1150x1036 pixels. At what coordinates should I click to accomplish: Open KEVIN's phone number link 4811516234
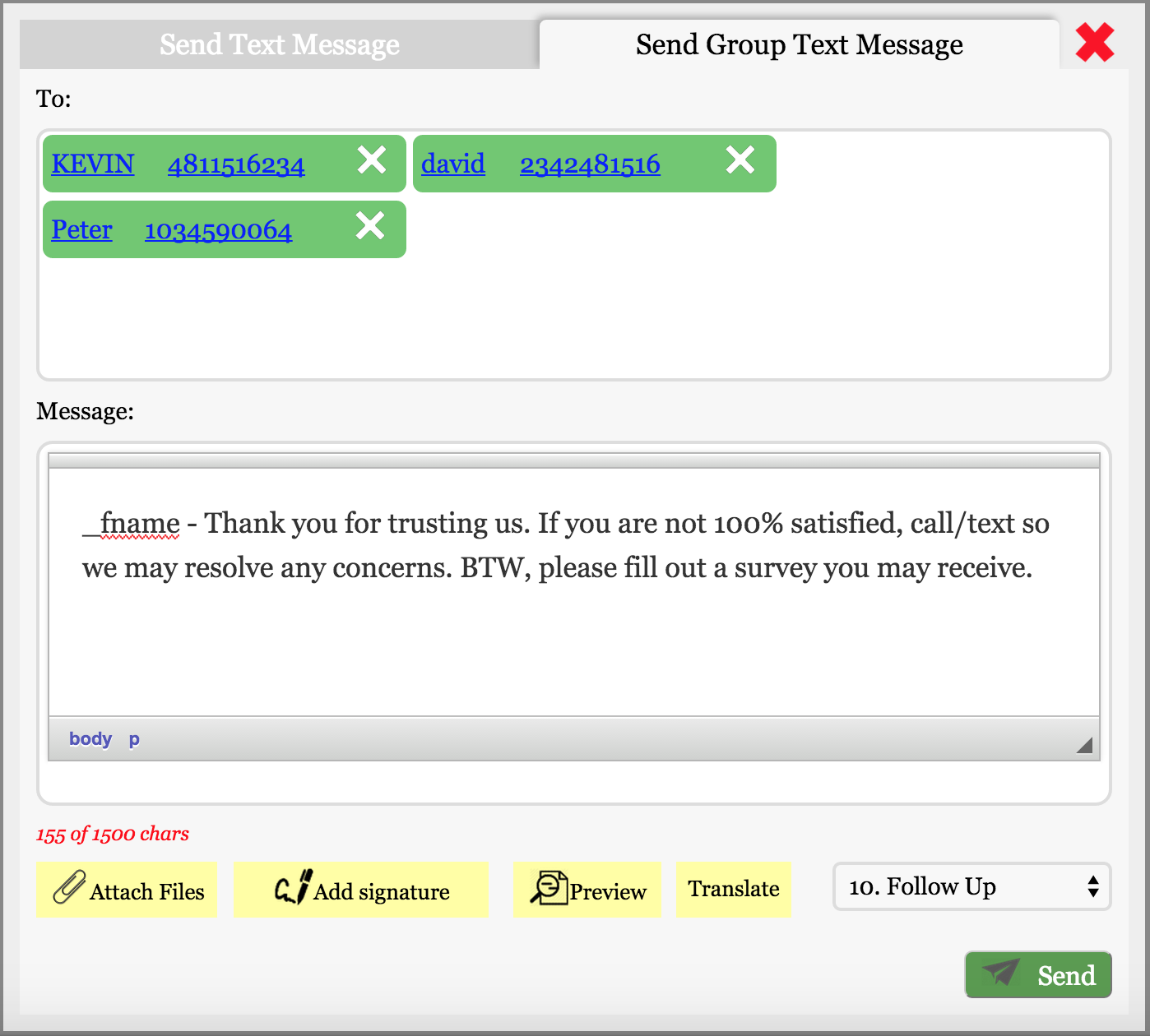pos(235,164)
